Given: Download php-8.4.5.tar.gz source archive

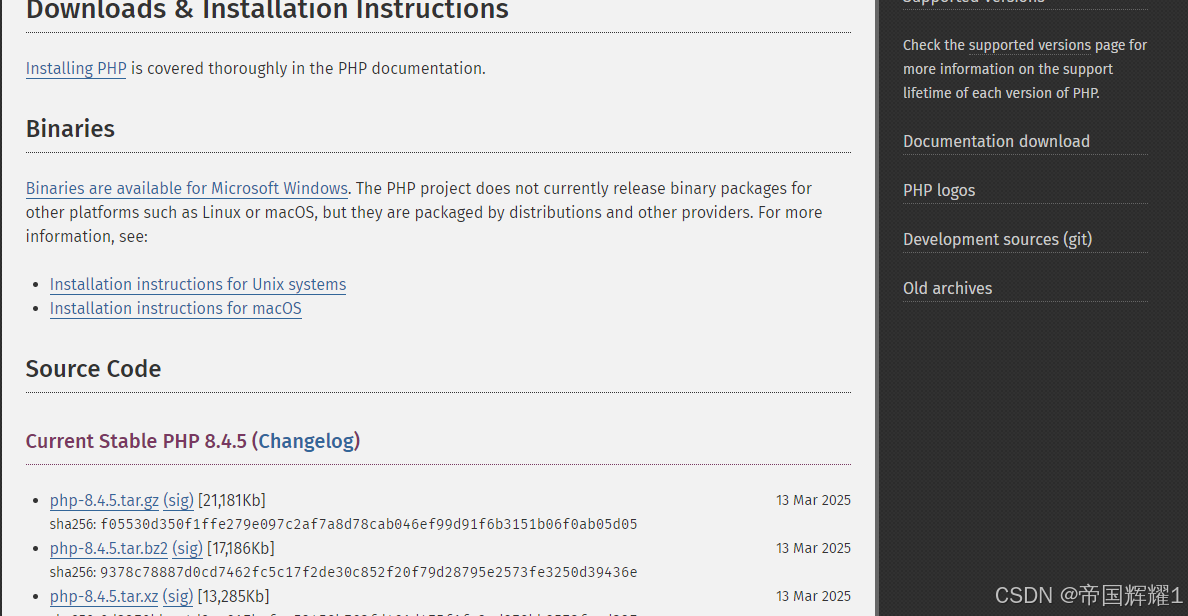Looking at the screenshot, I should pyautogui.click(x=105, y=501).
